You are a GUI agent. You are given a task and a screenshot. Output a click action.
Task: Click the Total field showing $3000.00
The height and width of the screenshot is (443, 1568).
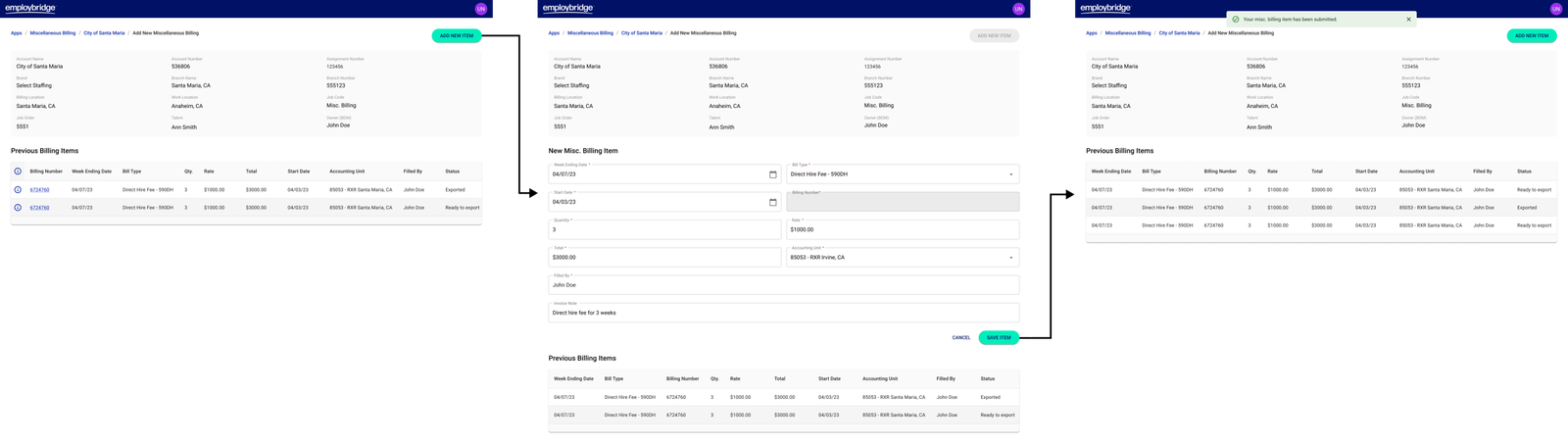coord(664,258)
